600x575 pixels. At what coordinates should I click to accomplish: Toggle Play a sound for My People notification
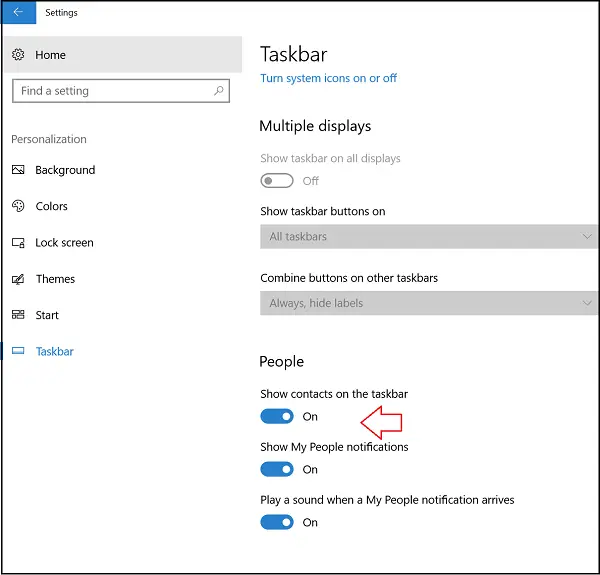point(277,522)
